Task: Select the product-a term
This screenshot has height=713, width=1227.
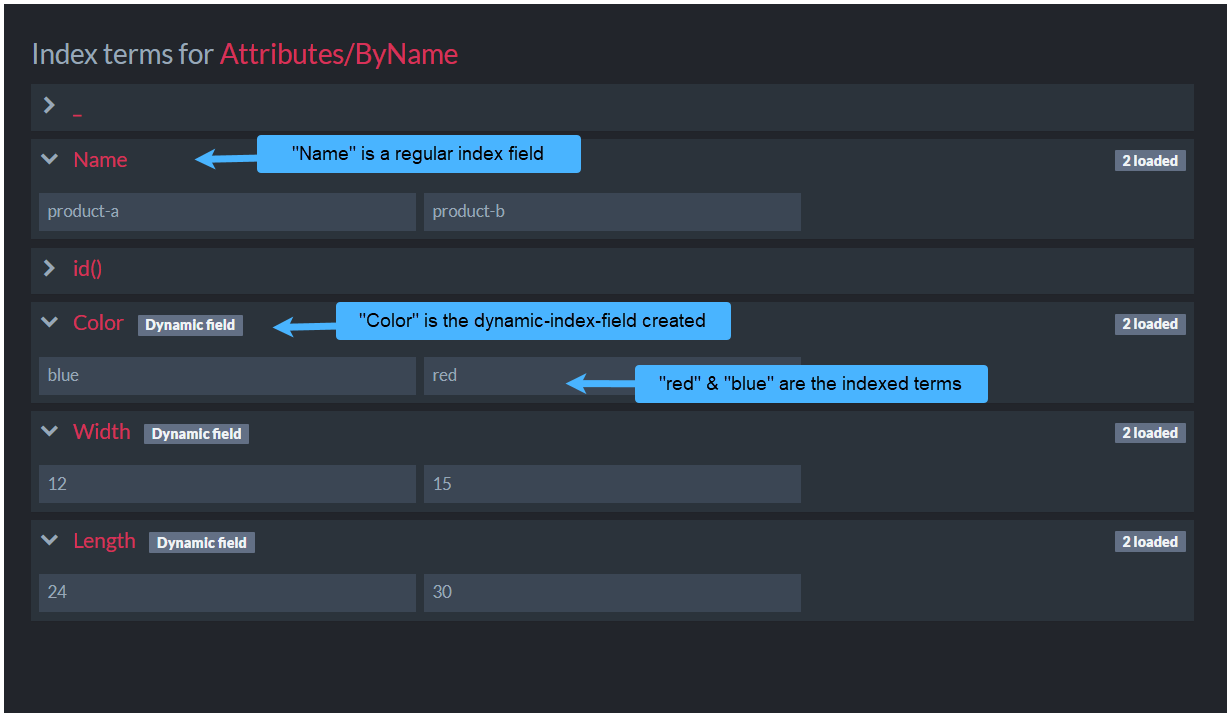Action: tap(227, 212)
